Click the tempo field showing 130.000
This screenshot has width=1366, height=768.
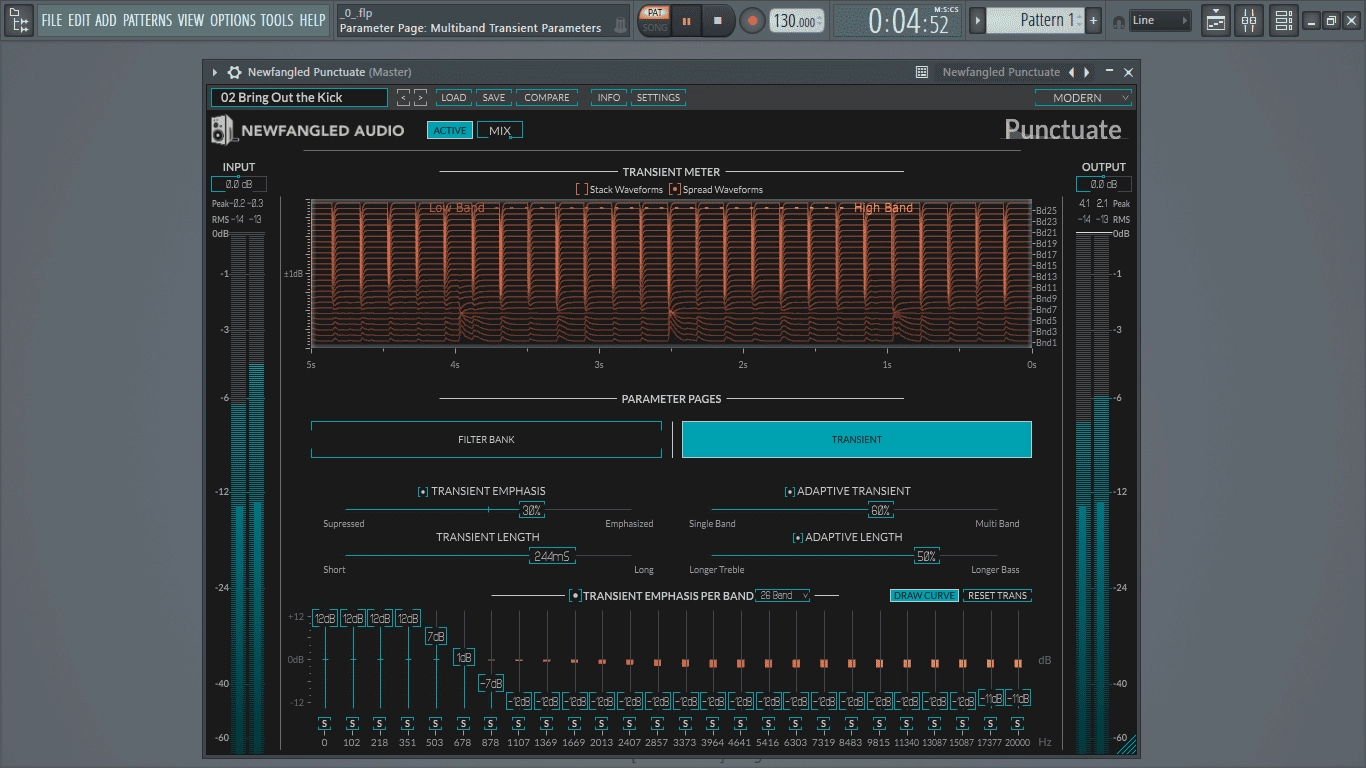tap(797, 21)
